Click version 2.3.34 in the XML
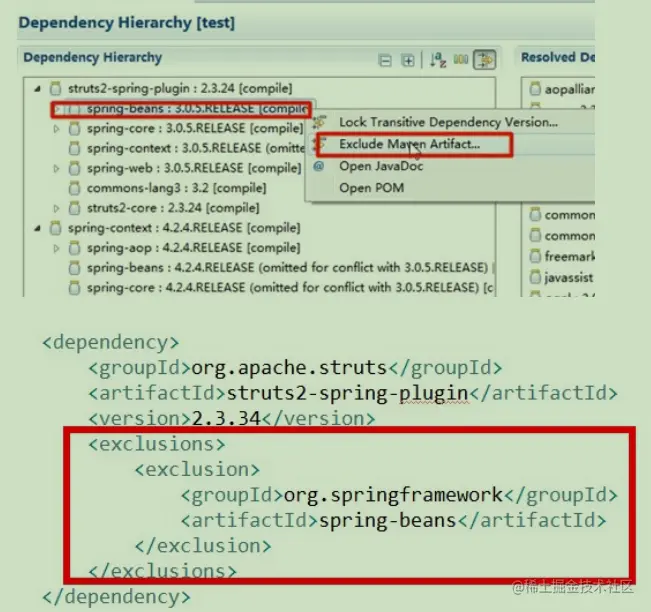Image resolution: width=651 pixels, height=612 pixels. coord(225,419)
